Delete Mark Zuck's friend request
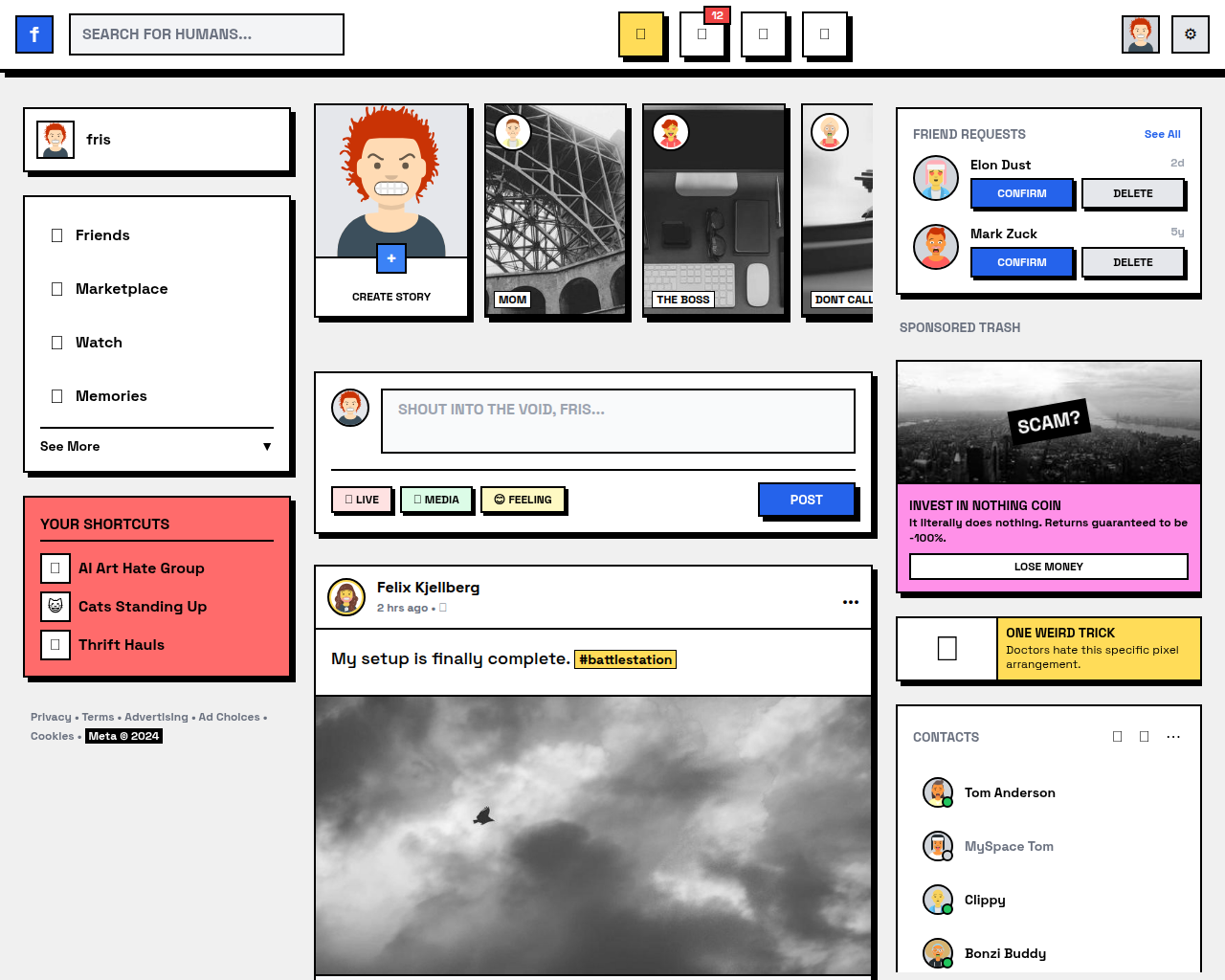Image resolution: width=1225 pixels, height=980 pixels. point(1132,262)
